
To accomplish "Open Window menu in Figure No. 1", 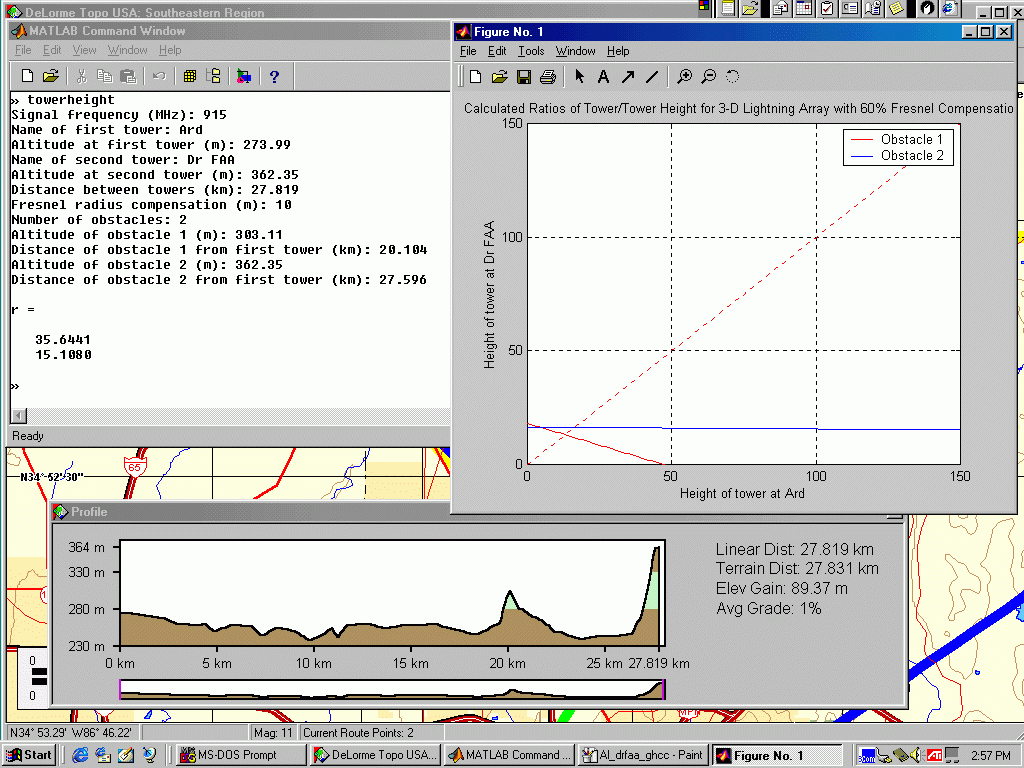I will click(575, 51).
